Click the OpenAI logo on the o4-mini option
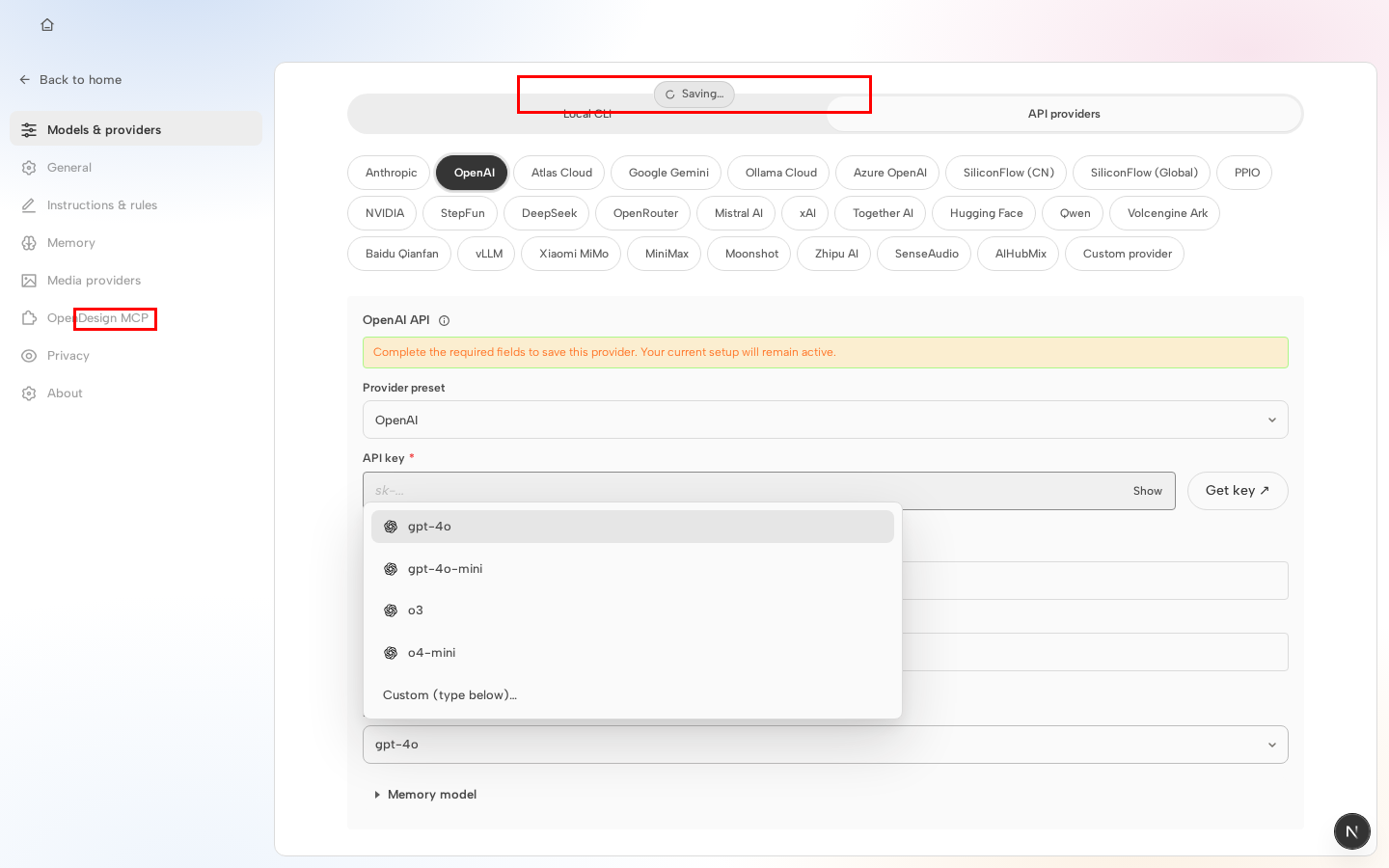This screenshot has height=868, width=1389. [391, 653]
